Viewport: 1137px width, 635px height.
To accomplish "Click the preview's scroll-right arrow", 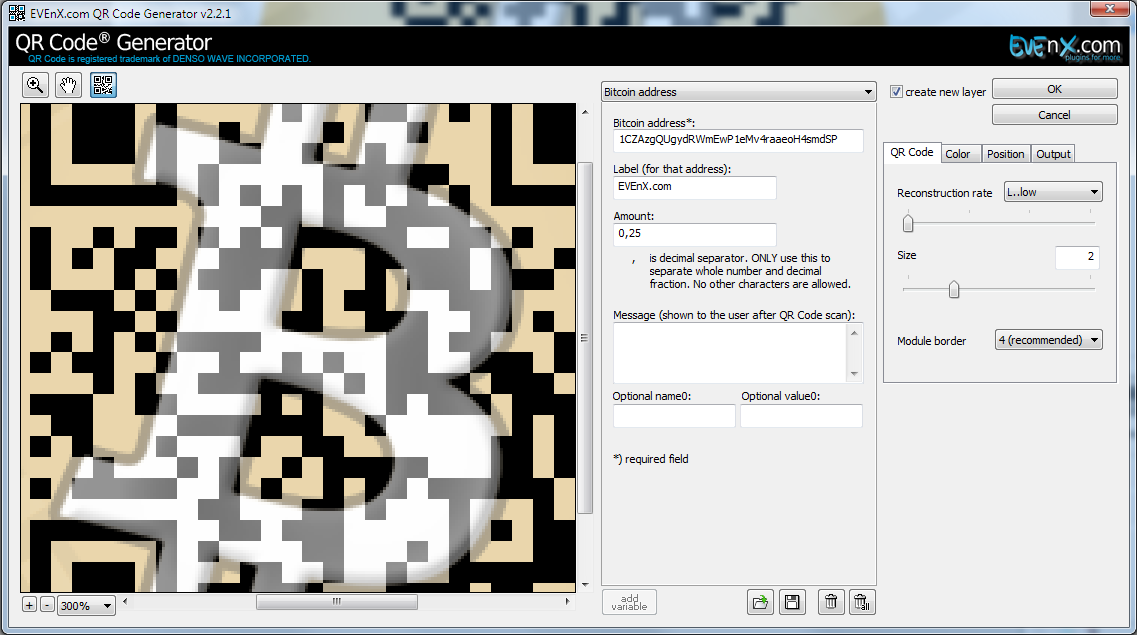I will click(x=567, y=601).
